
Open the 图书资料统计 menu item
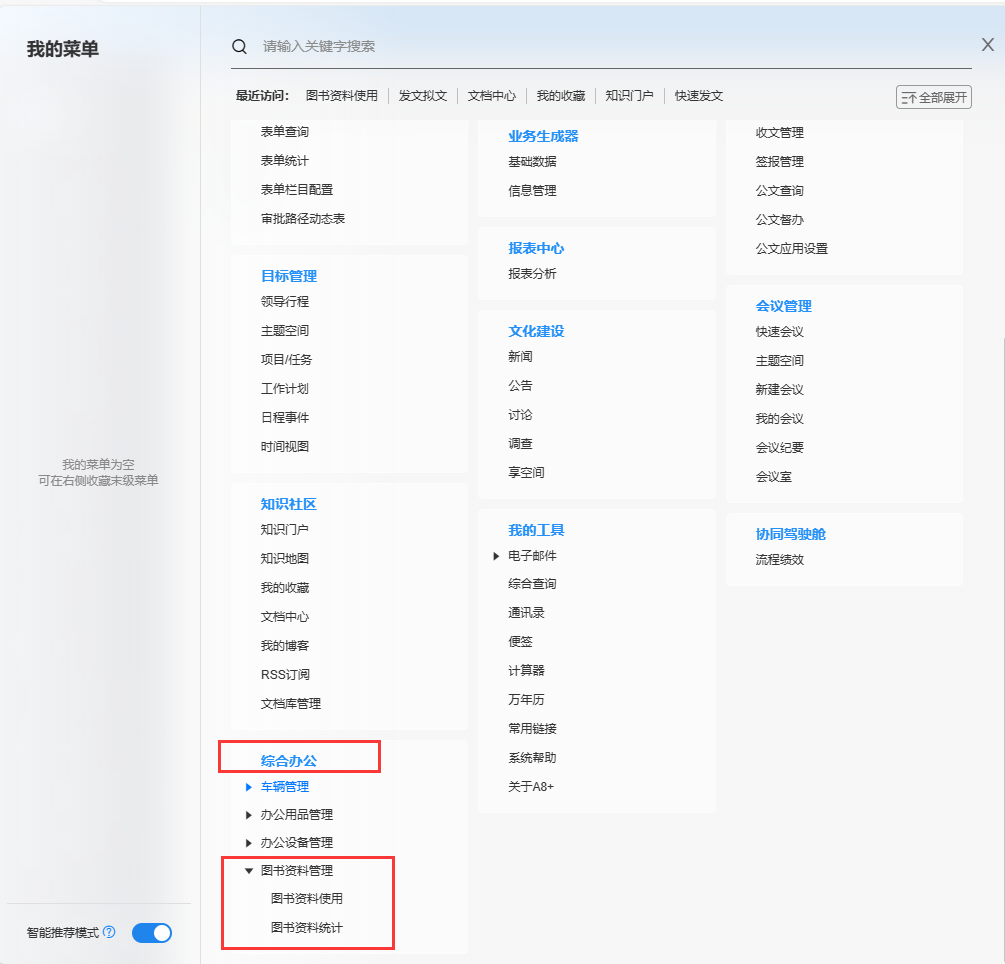click(x=307, y=928)
